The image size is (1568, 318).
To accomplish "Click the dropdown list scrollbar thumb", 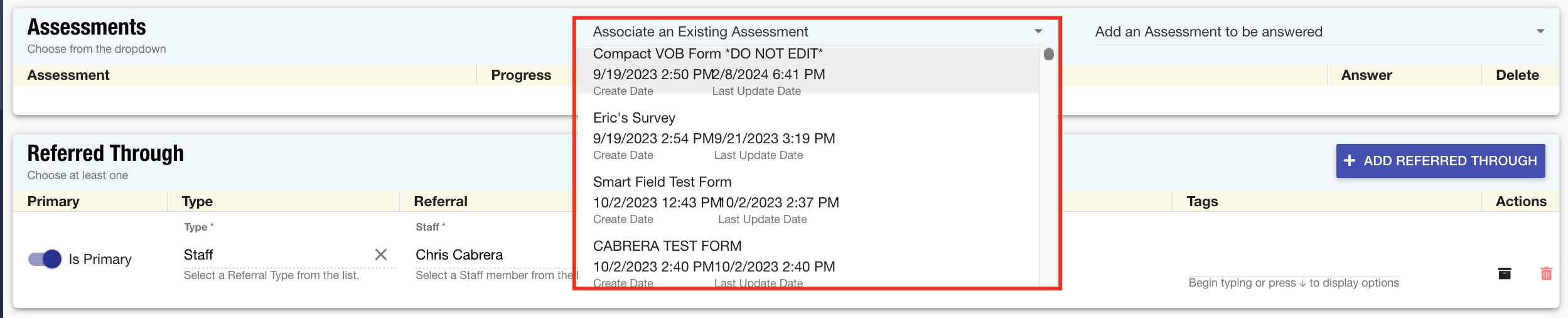I will click(x=1048, y=55).
